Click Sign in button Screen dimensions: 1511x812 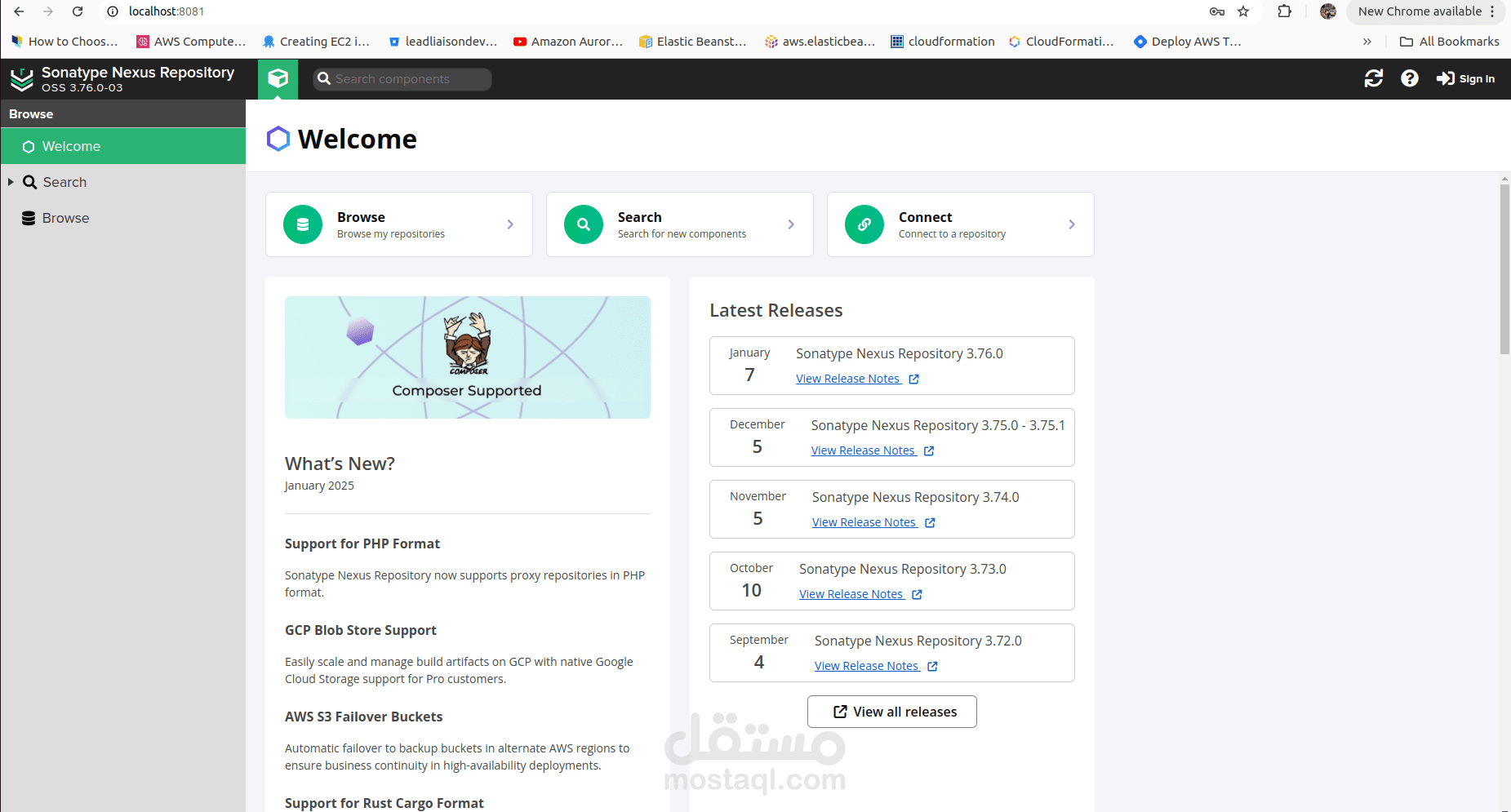tap(1466, 78)
